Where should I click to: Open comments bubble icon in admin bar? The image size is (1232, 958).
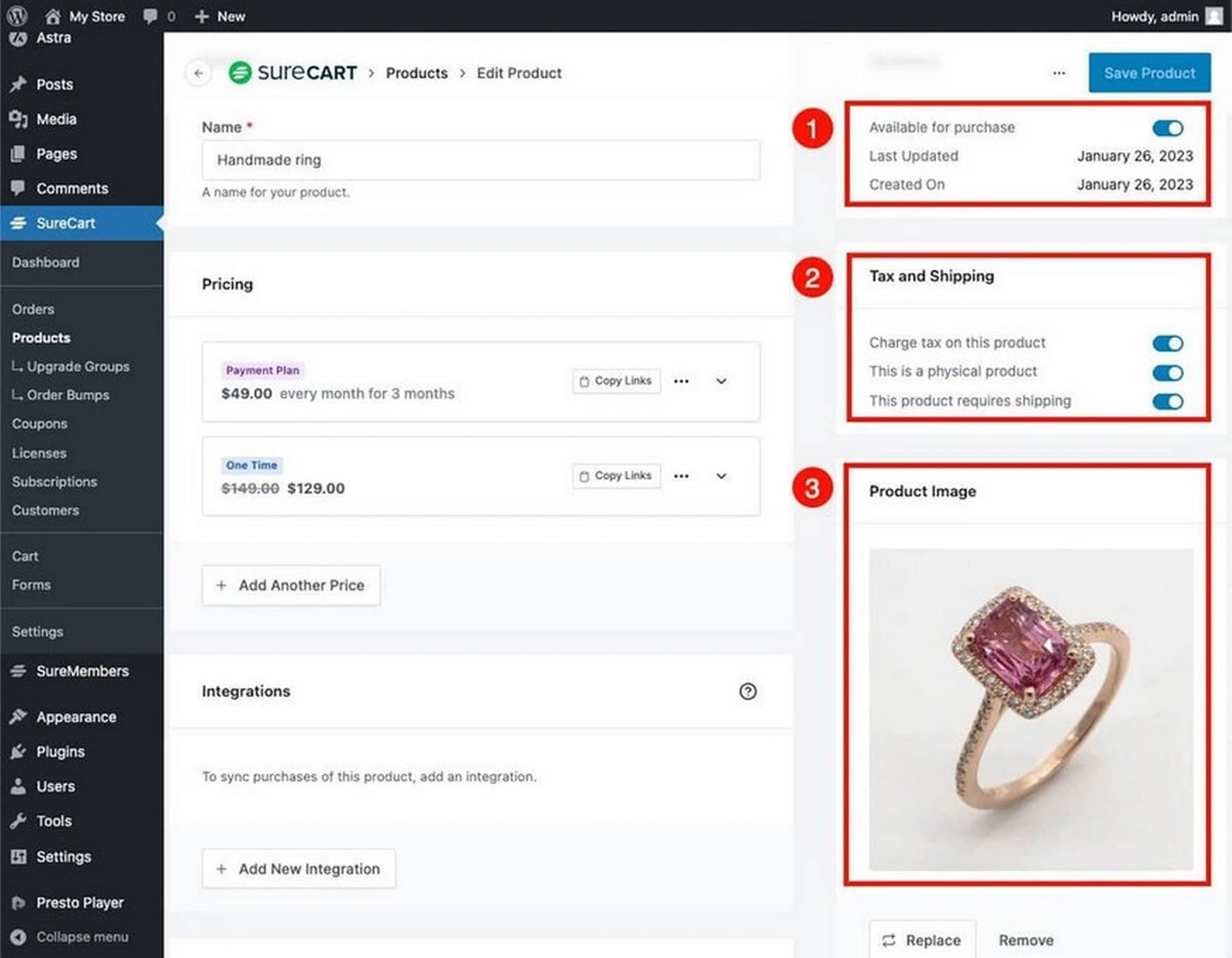coord(150,16)
